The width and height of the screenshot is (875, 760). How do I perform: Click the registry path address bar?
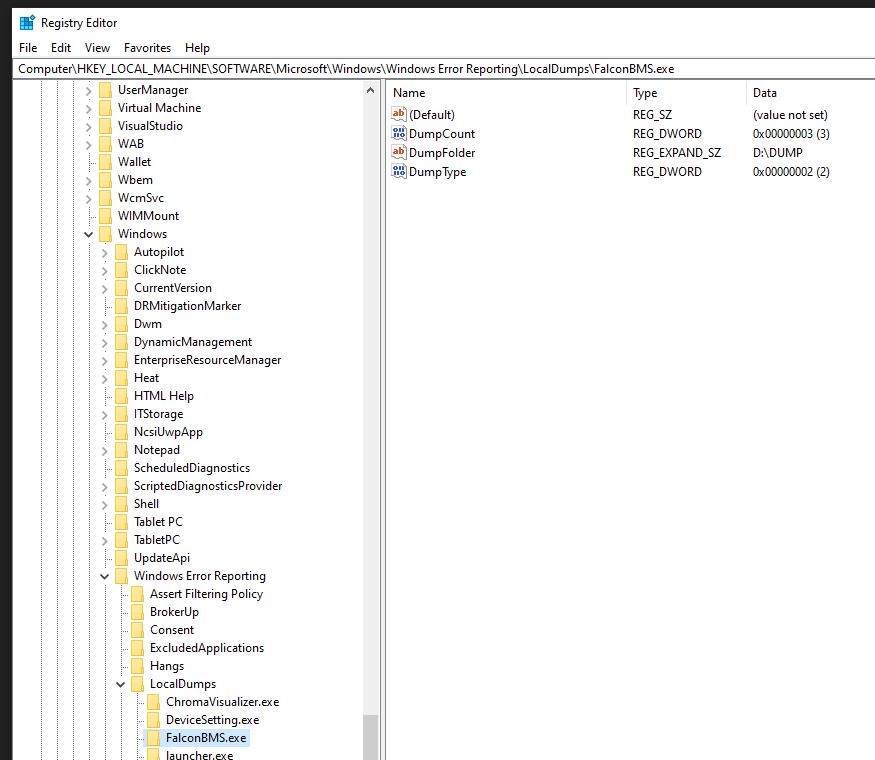[x=444, y=69]
